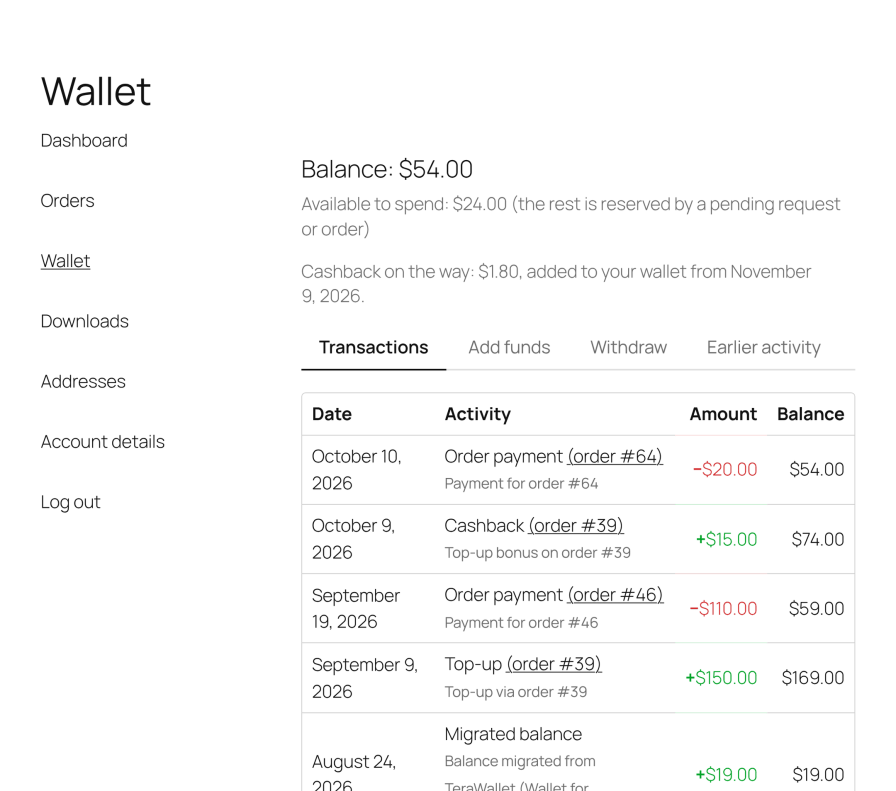
Task: Click the Wallet page title
Action: pyautogui.click(x=95, y=91)
